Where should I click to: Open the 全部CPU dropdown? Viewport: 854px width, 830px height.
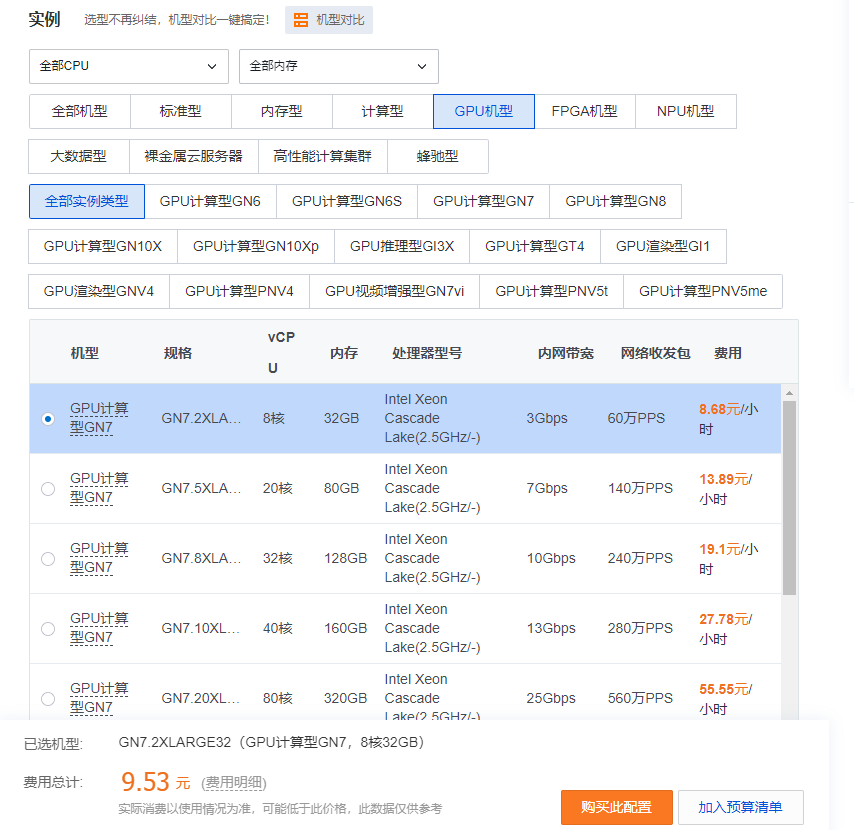point(129,66)
